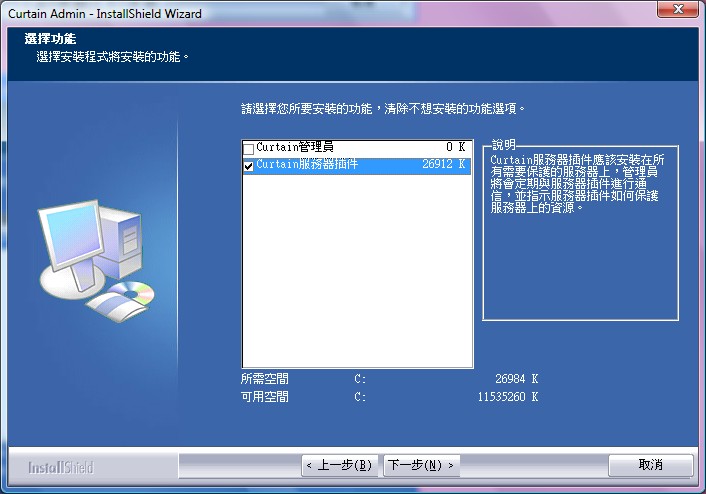Click the 下一步(N) button
The width and height of the screenshot is (706, 494).
tap(421, 465)
